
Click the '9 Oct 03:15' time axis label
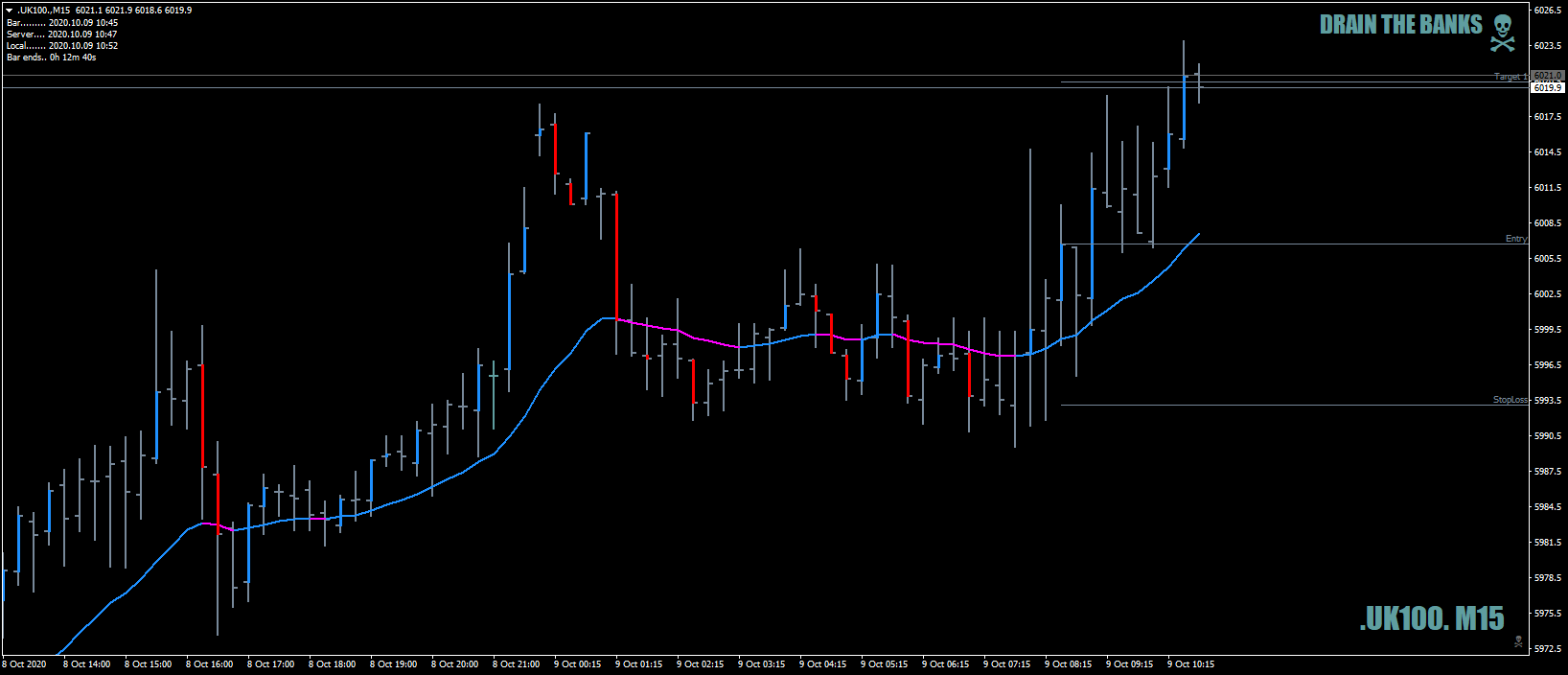[x=761, y=663]
